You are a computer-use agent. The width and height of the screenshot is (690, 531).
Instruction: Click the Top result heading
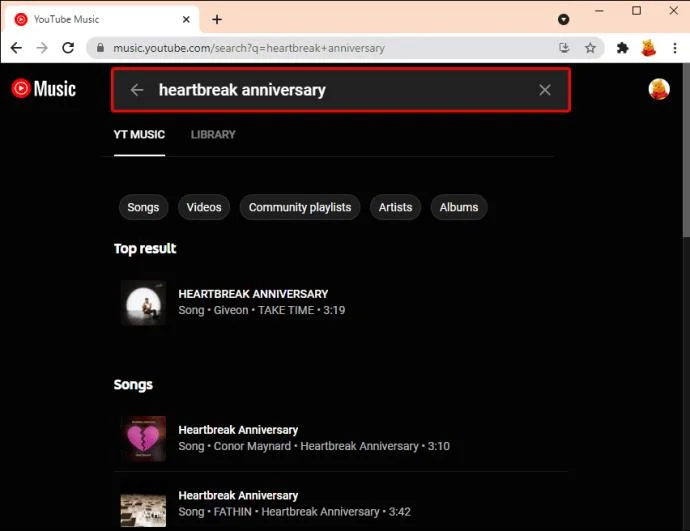[145, 249]
